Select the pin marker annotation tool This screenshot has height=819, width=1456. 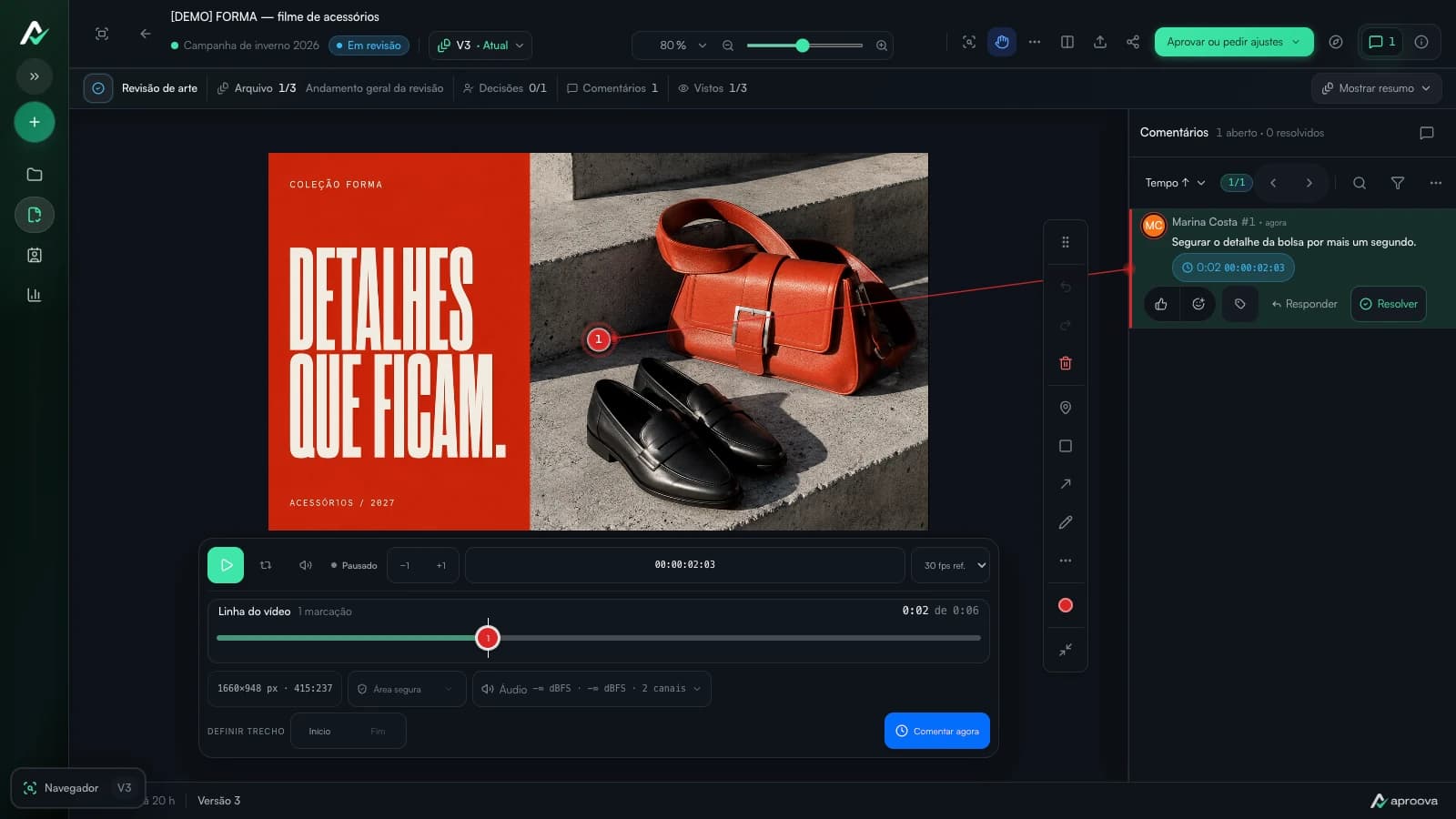pyautogui.click(x=1066, y=408)
